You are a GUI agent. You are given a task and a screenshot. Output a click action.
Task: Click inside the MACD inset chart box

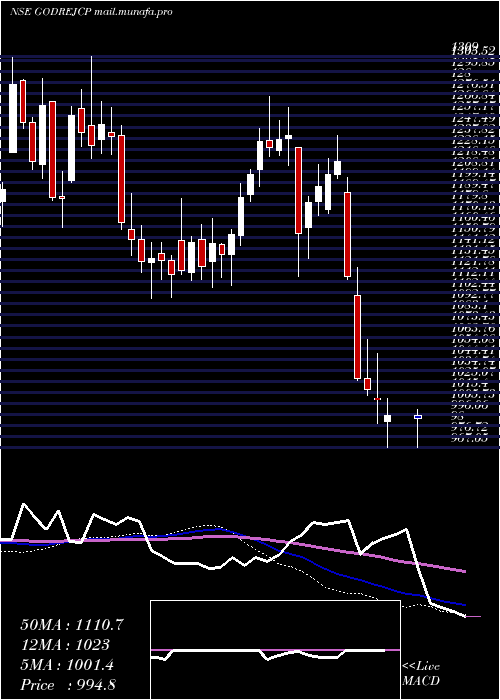pos(275,650)
